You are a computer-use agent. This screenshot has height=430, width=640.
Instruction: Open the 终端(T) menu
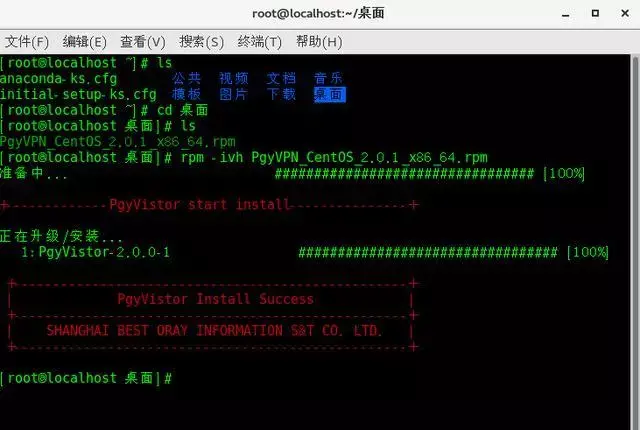260,42
